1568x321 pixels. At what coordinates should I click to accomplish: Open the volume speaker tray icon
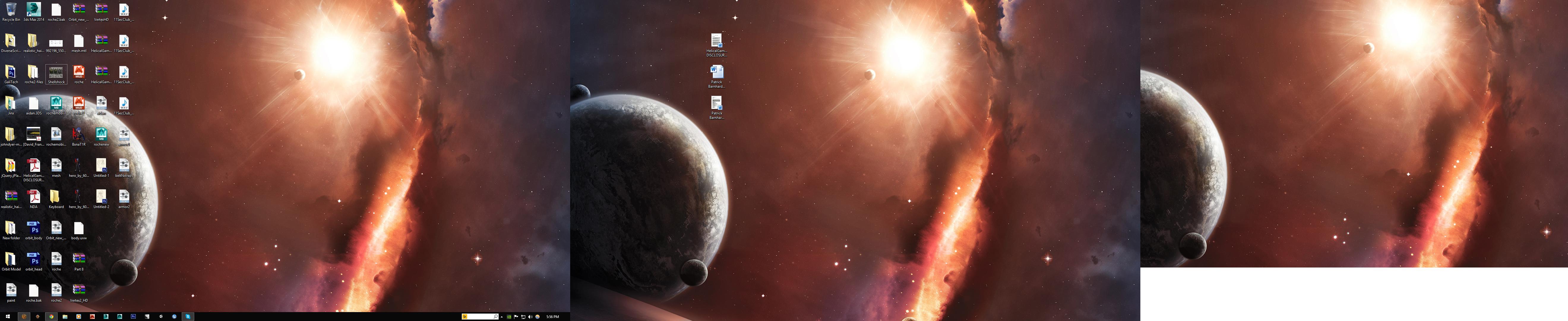[x=530, y=317]
